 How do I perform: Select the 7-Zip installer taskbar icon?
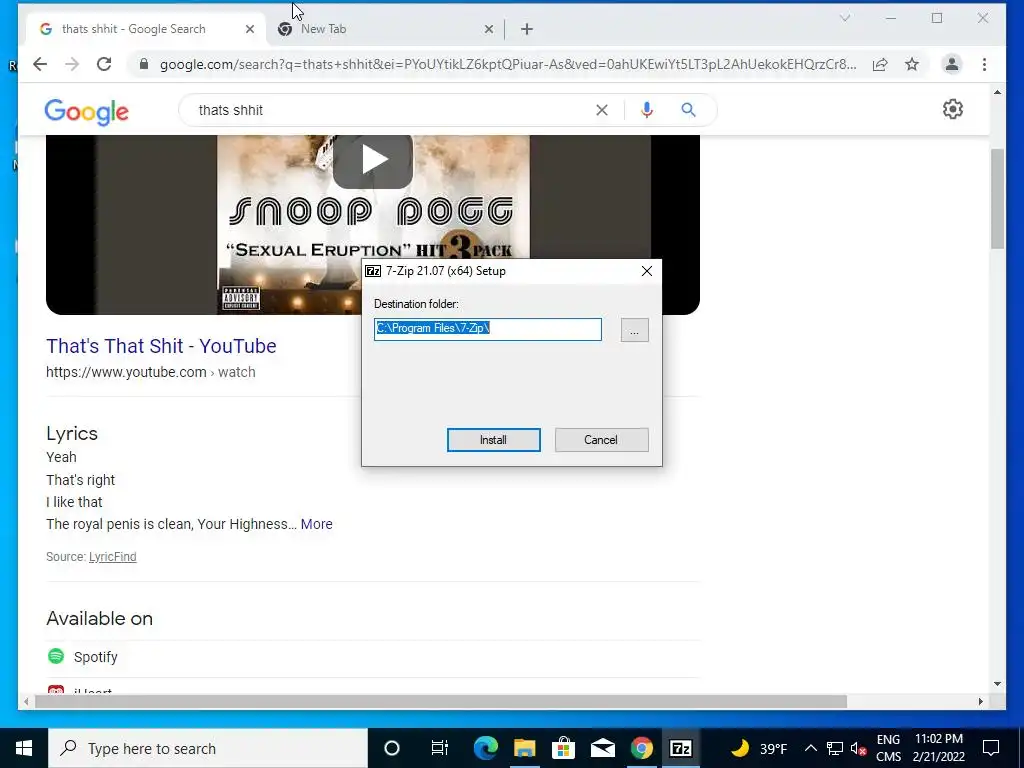pyautogui.click(x=680, y=748)
